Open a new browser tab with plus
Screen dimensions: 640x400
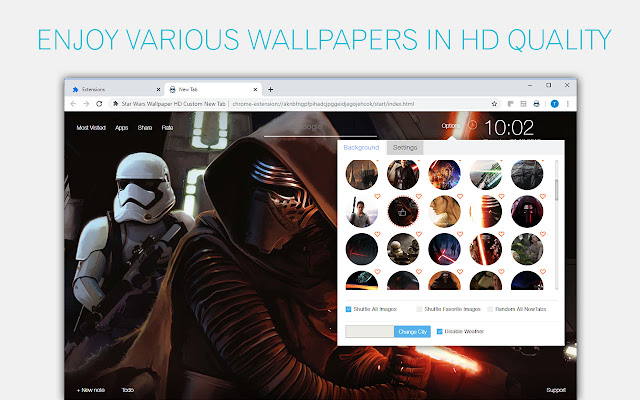tap(270, 89)
